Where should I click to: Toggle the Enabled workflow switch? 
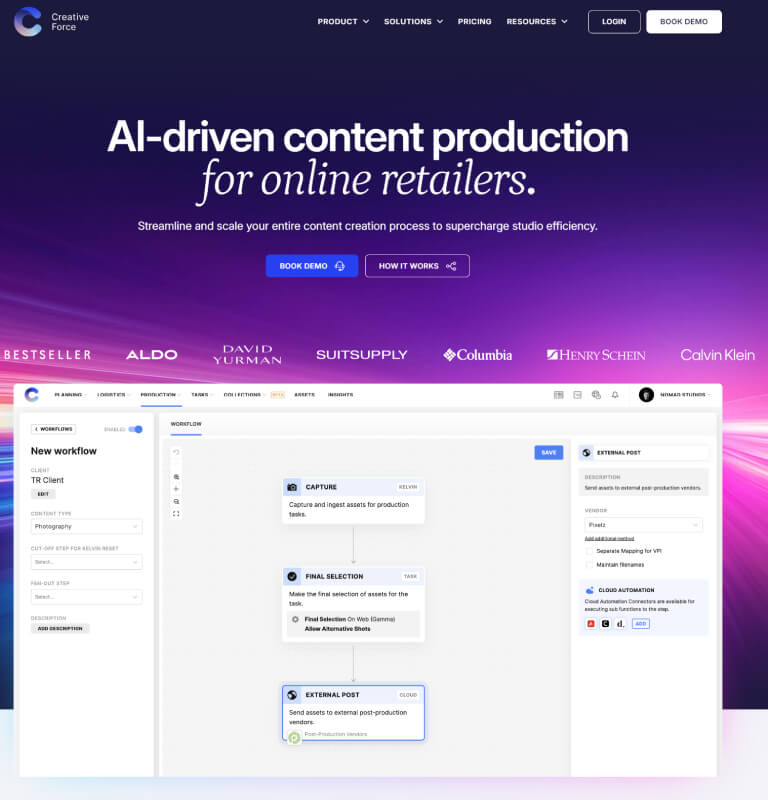(x=136, y=429)
